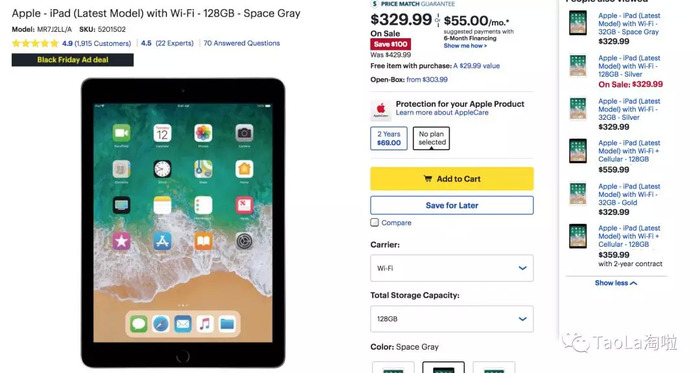This screenshot has width=700, height=373.
Task: Open the iPad 32GB Space Gray thumbnail
Action: tap(578, 23)
